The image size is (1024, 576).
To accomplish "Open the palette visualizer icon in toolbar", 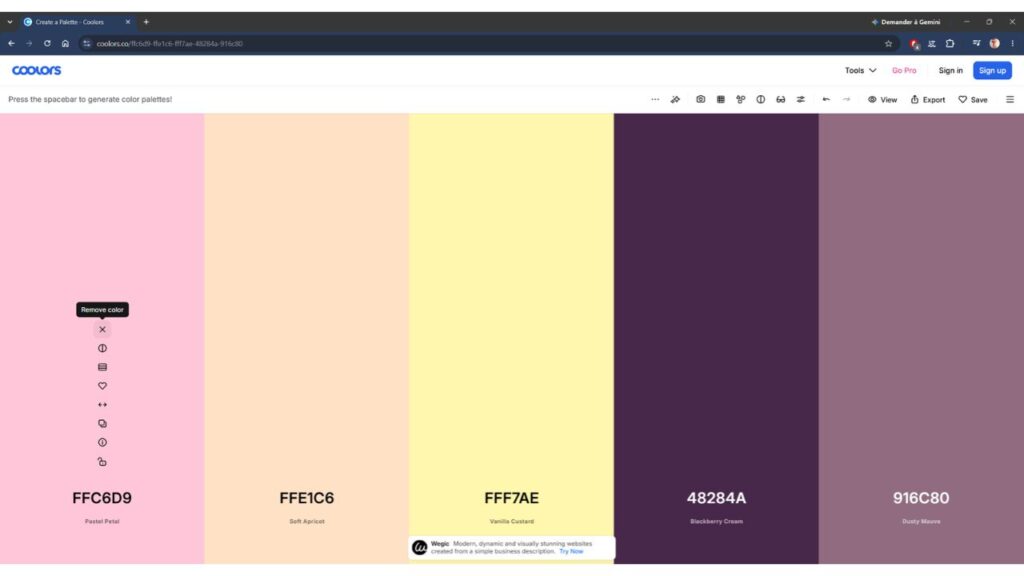I will tap(741, 99).
